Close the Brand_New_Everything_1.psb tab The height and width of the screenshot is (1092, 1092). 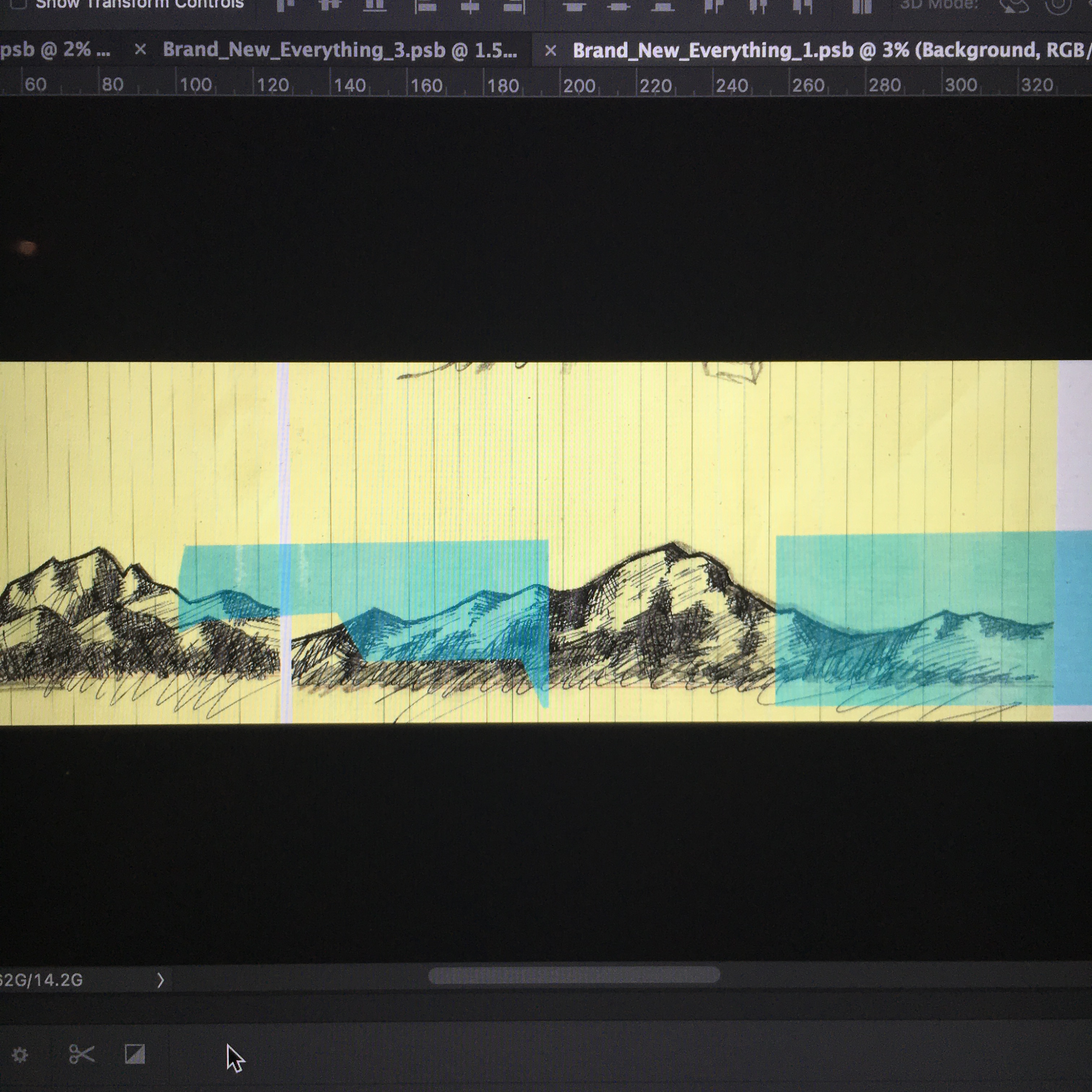click(x=550, y=51)
